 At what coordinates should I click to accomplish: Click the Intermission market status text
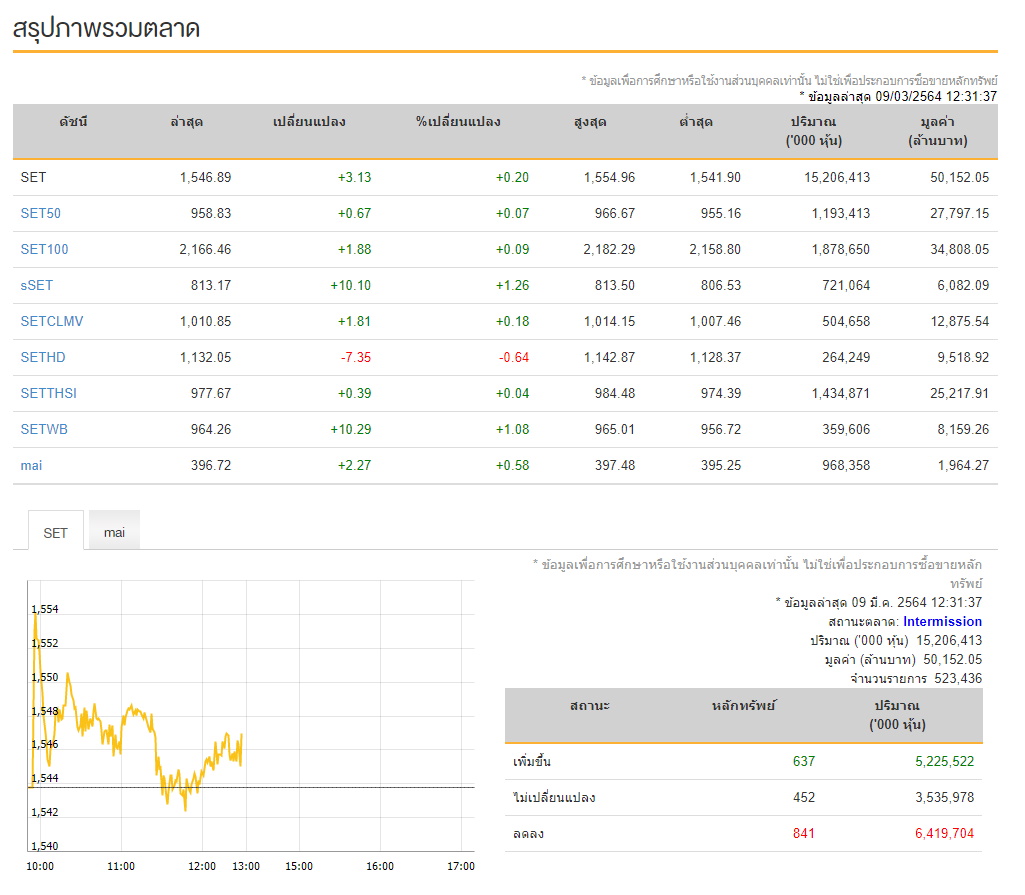click(942, 621)
